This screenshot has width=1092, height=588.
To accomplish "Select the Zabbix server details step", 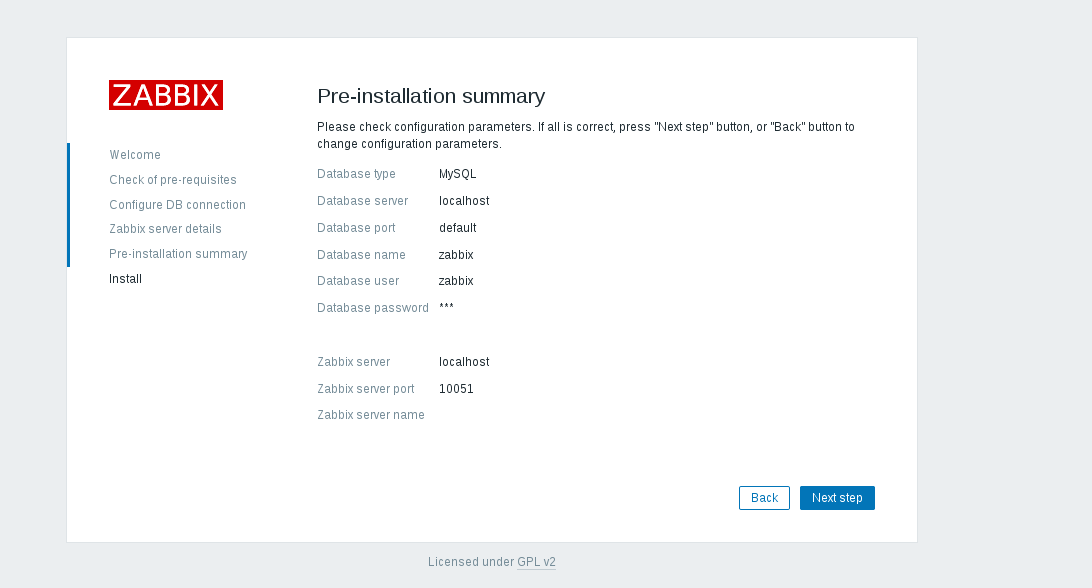I will click(165, 229).
